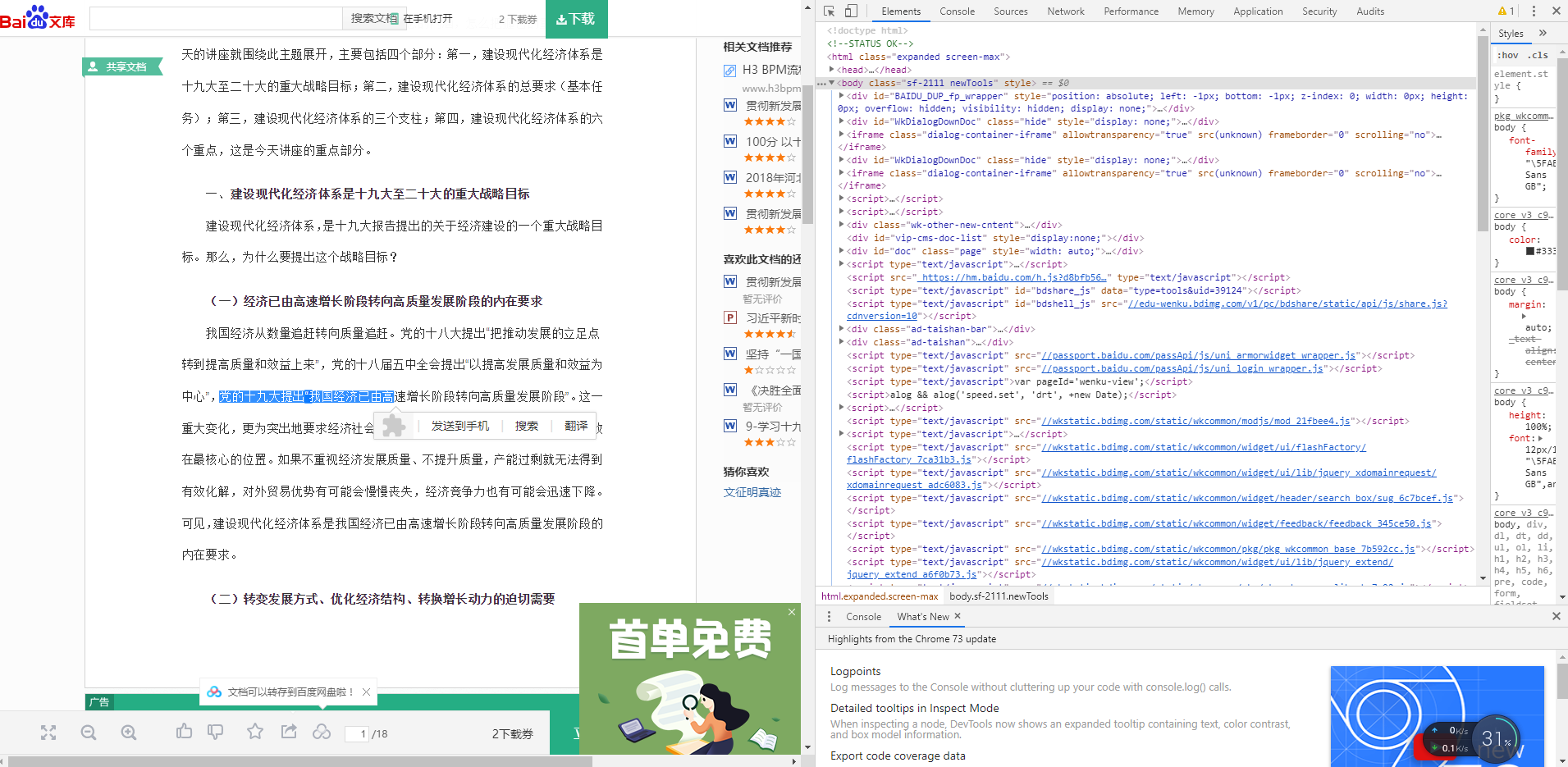The width and height of the screenshot is (1568, 767).
Task: Choose 发送到手机 in selection popup
Action: coord(459,426)
